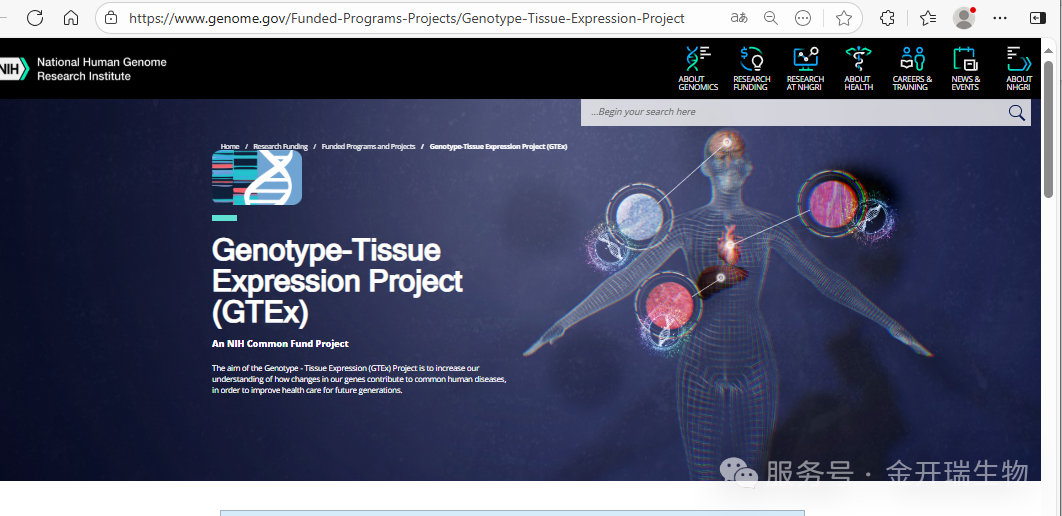Open the About NHGRI menu
1062x516 pixels.
[x=1019, y=68]
